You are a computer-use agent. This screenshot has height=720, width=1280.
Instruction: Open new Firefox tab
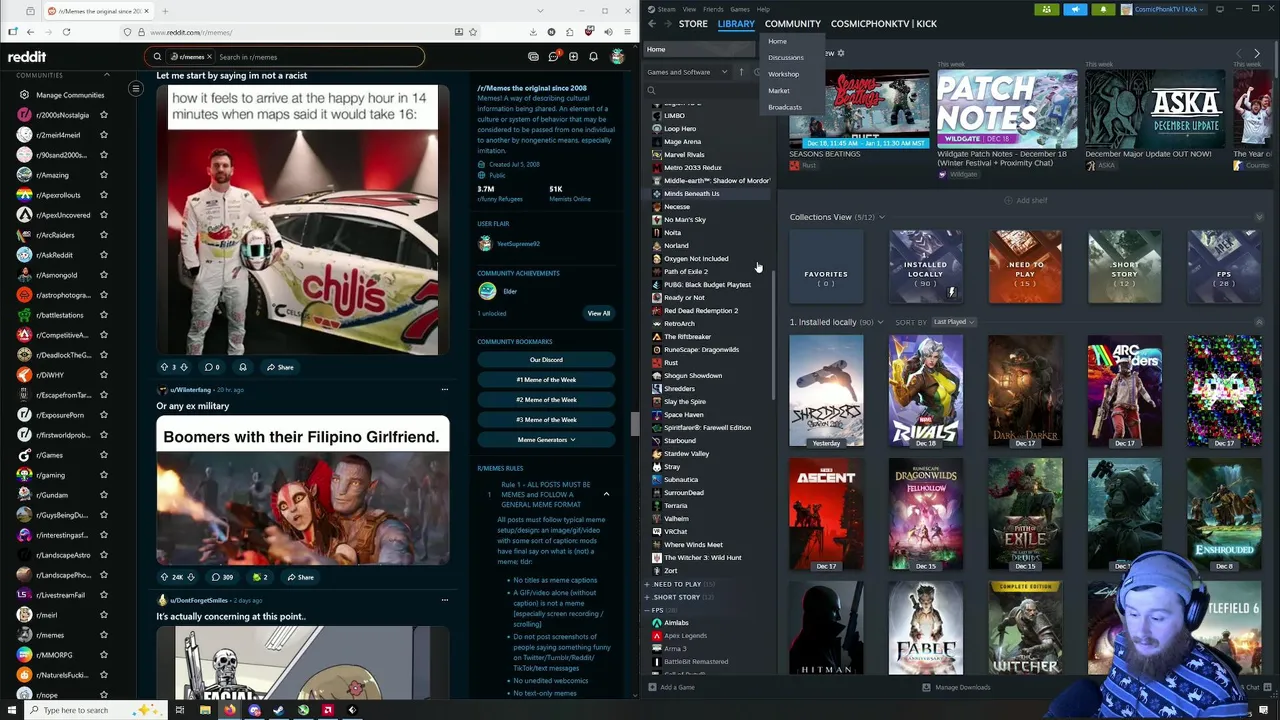click(x=165, y=11)
